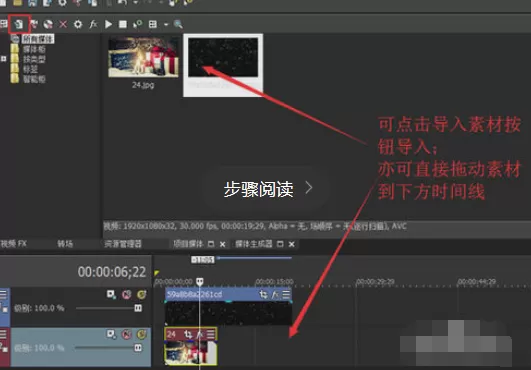
Task: Click the 00:00:29:29 ruler mark
Action: pyautogui.click(x=376, y=281)
